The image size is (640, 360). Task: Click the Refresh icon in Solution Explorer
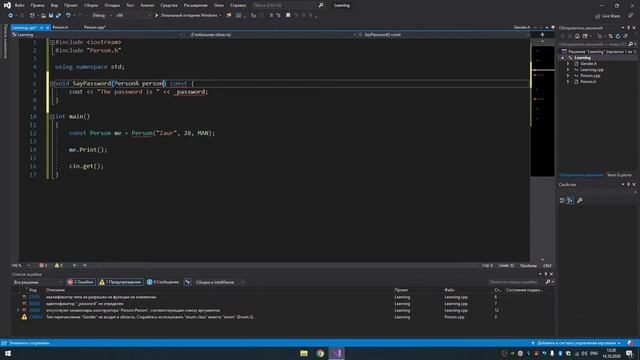(x=618, y=36)
